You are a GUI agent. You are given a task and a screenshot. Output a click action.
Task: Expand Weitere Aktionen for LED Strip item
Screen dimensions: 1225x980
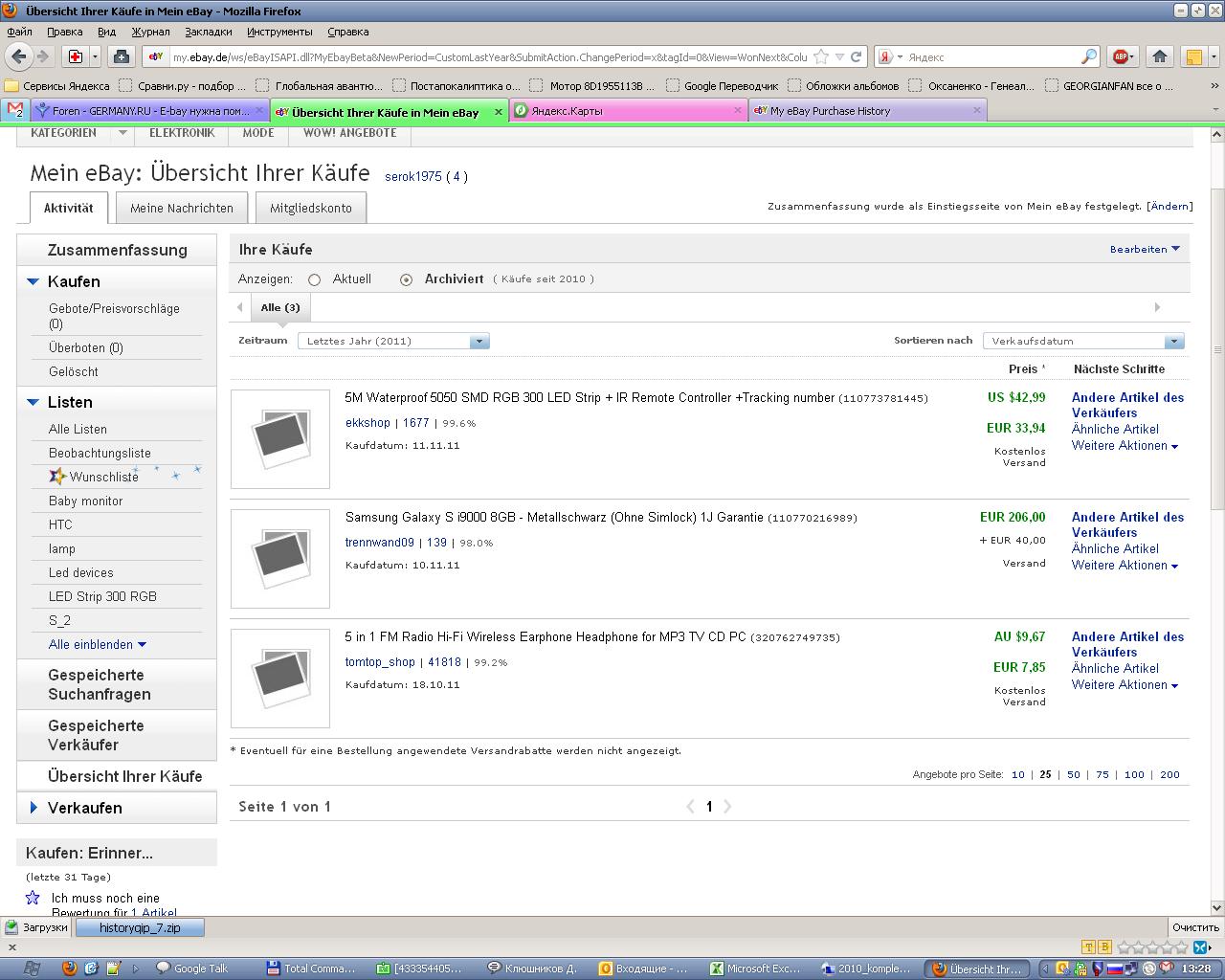pos(1125,446)
